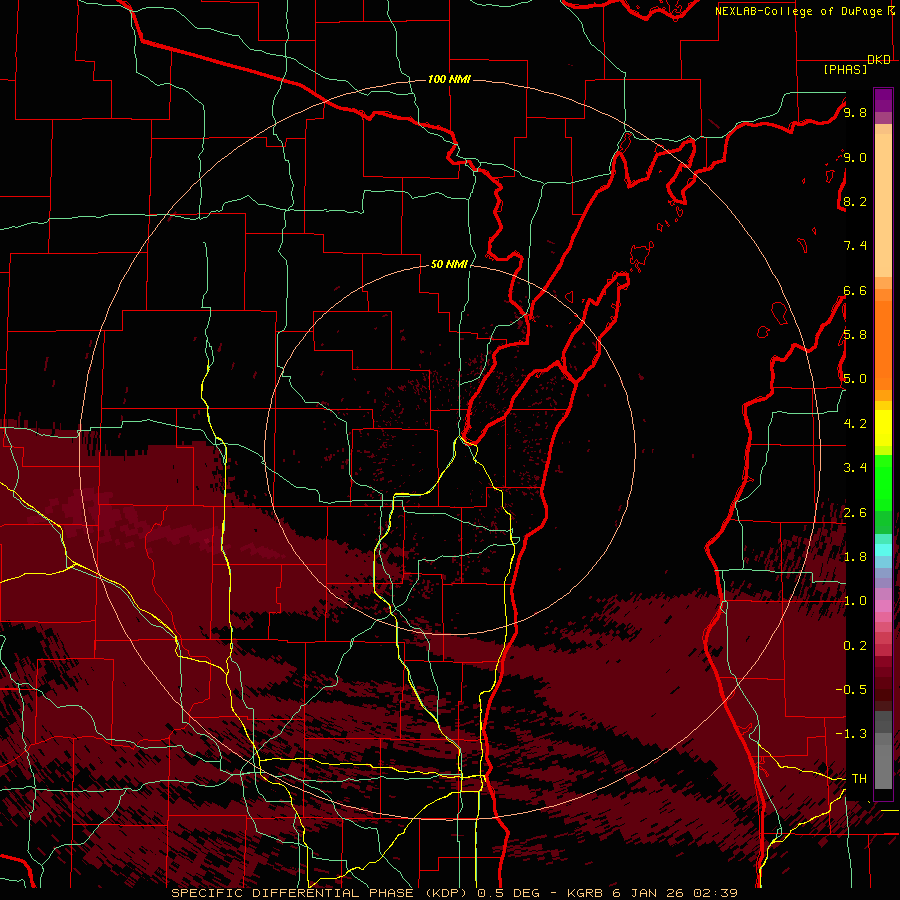This screenshot has width=900, height=900.
Task: Pick the yellow segment of the color bar
Action: [x=883, y=428]
